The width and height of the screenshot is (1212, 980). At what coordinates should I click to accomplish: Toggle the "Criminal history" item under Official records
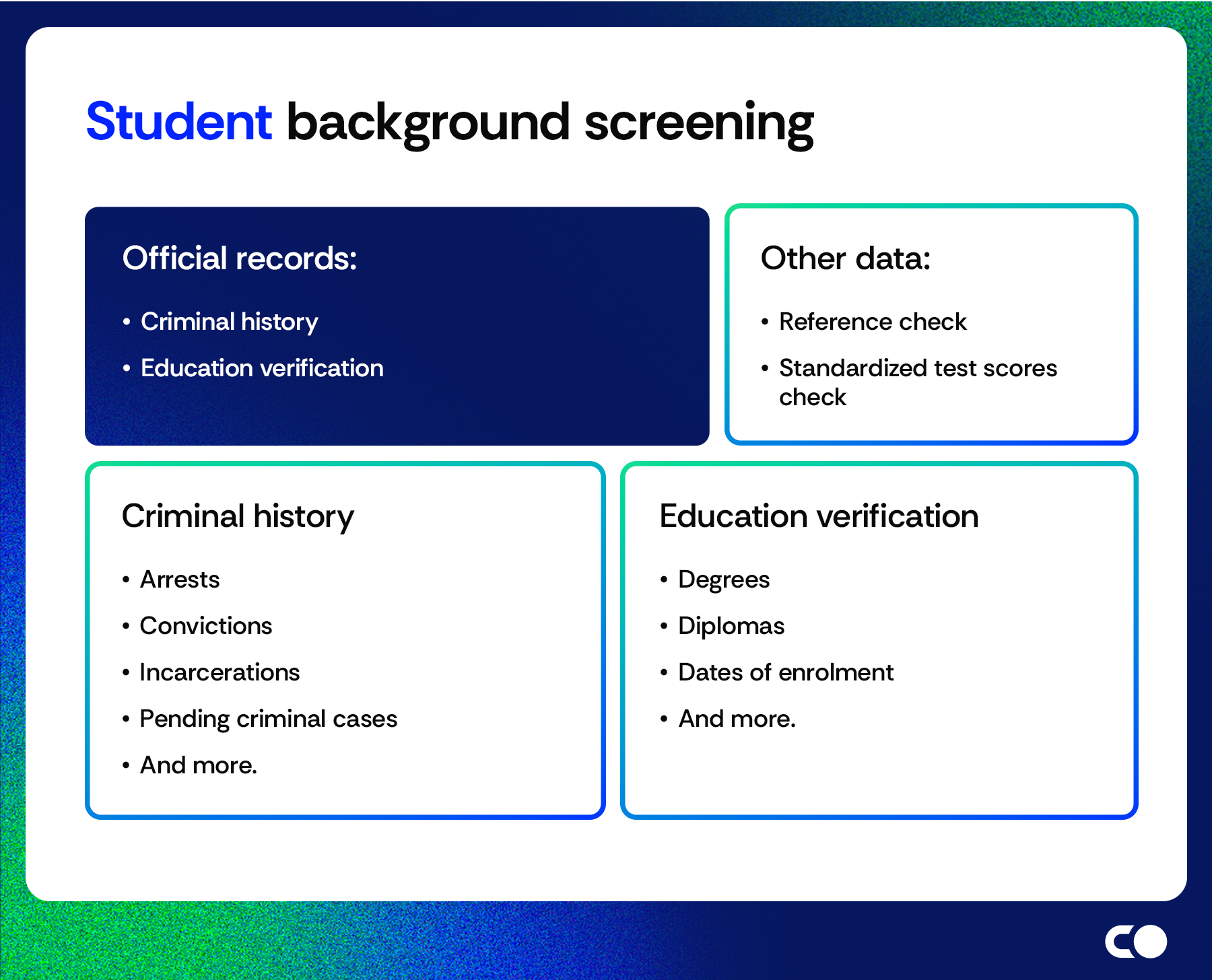(228, 322)
